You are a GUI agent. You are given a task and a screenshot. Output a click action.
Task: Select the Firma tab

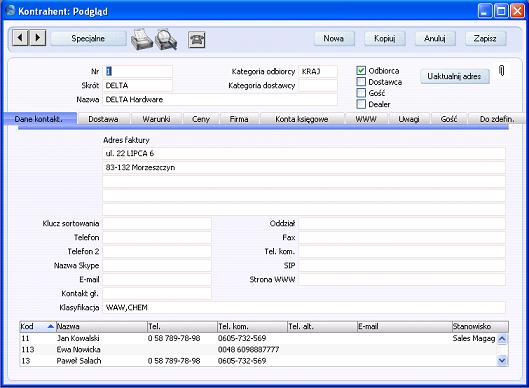[239, 119]
